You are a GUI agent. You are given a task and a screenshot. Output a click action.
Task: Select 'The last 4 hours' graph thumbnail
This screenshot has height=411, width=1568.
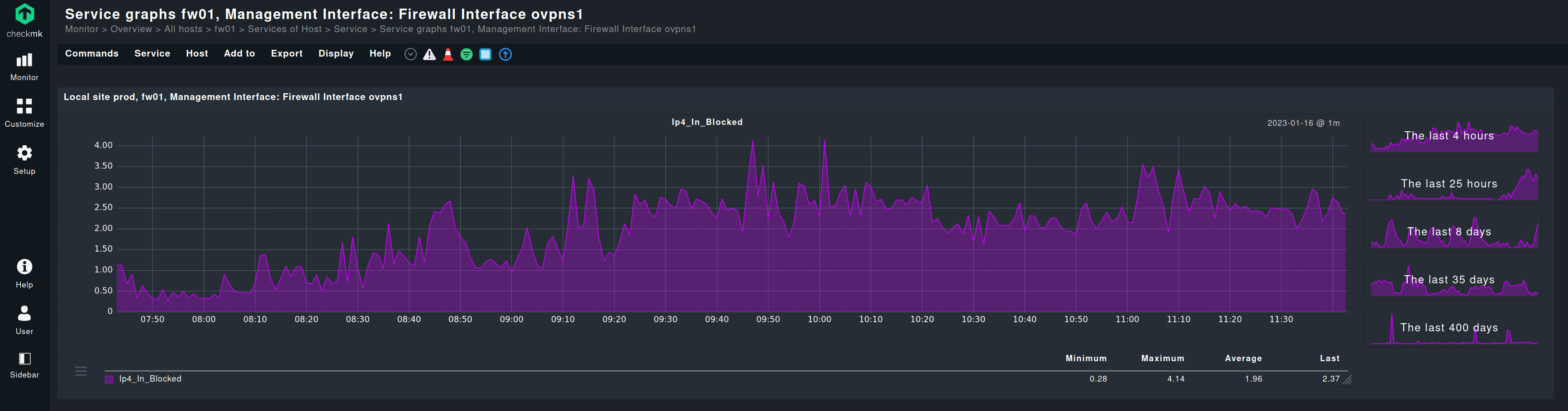tap(1453, 136)
